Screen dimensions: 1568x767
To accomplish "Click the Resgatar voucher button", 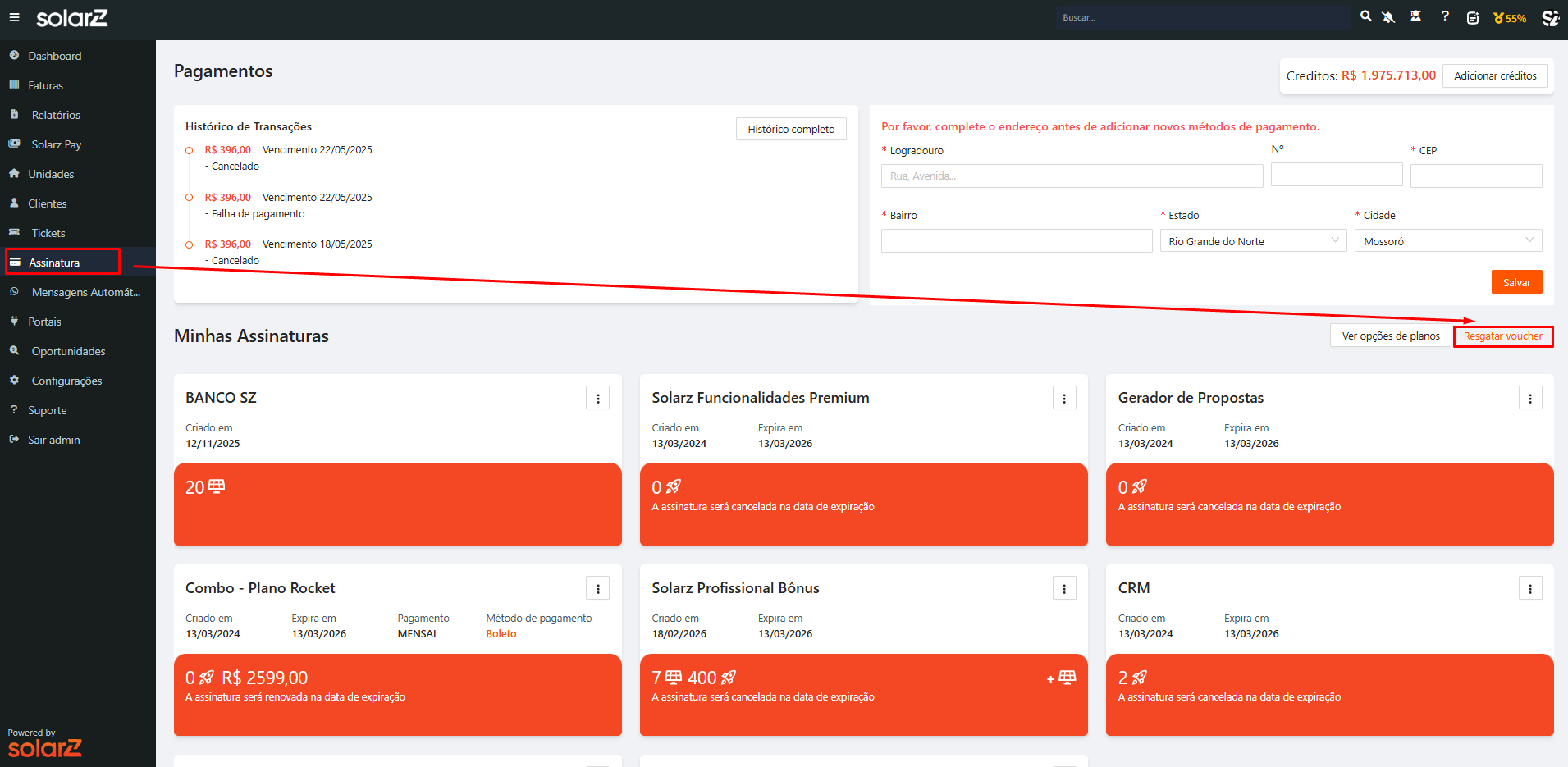I will point(1502,336).
